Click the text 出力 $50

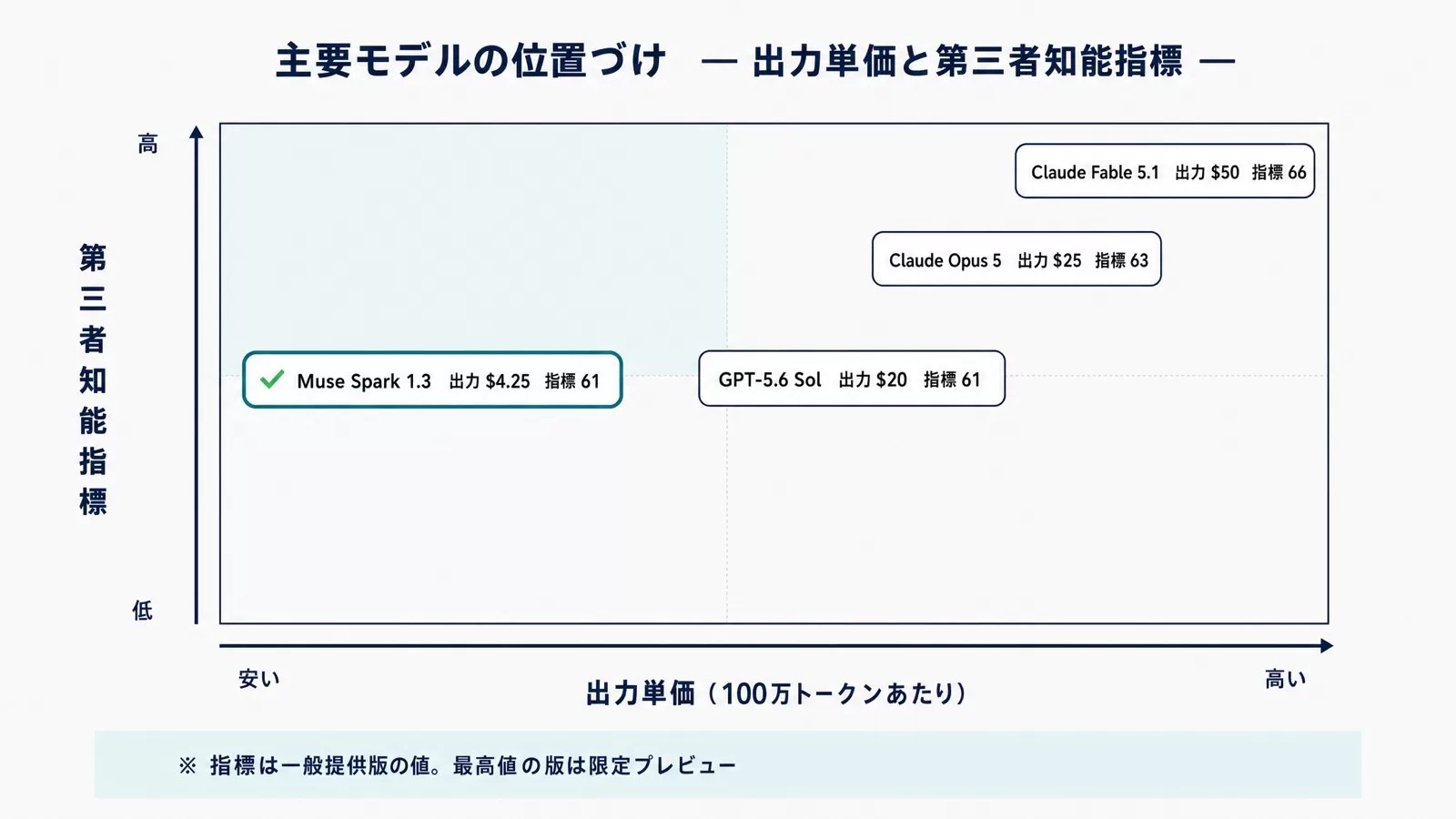(x=1207, y=172)
